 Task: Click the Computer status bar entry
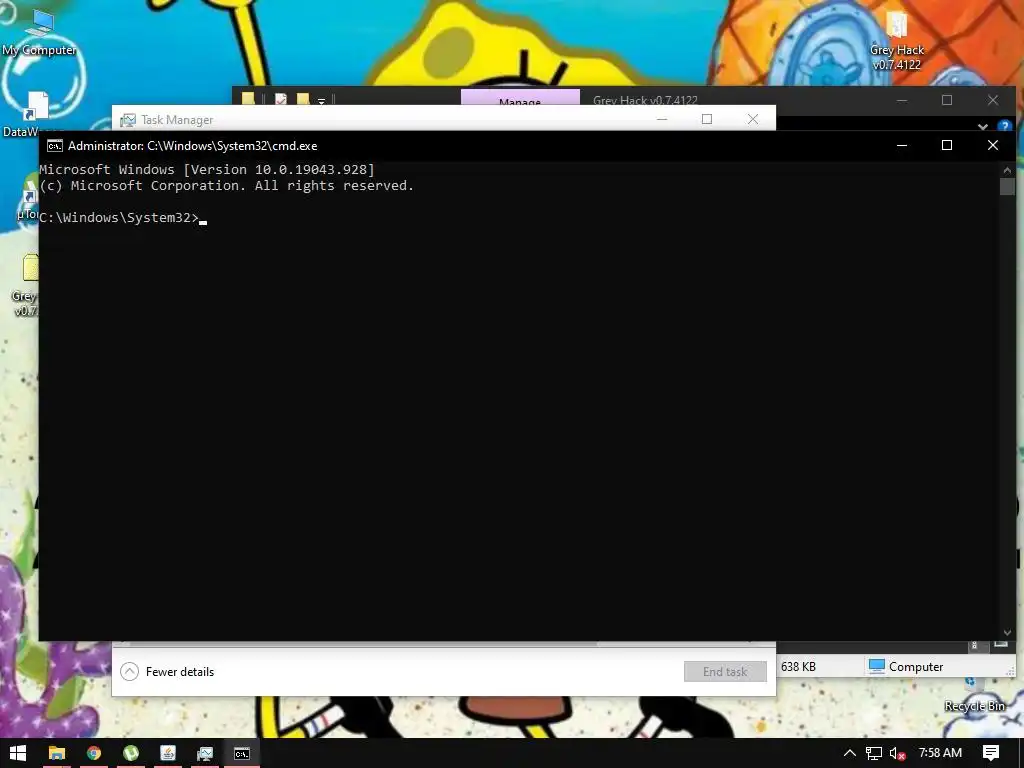[906, 667]
